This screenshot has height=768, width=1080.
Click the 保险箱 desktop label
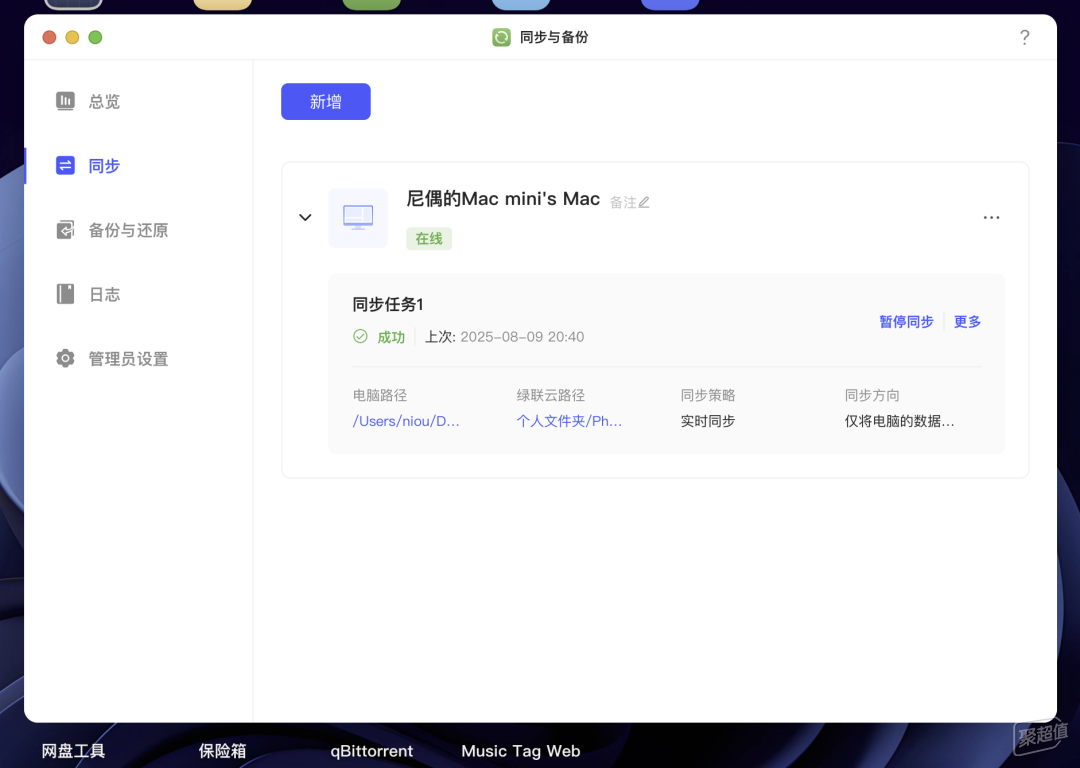pyautogui.click(x=222, y=751)
